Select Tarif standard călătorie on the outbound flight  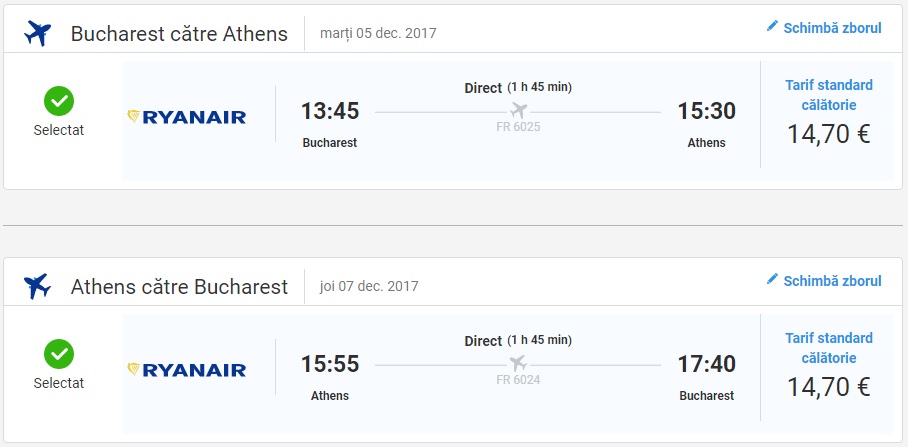coord(828,94)
